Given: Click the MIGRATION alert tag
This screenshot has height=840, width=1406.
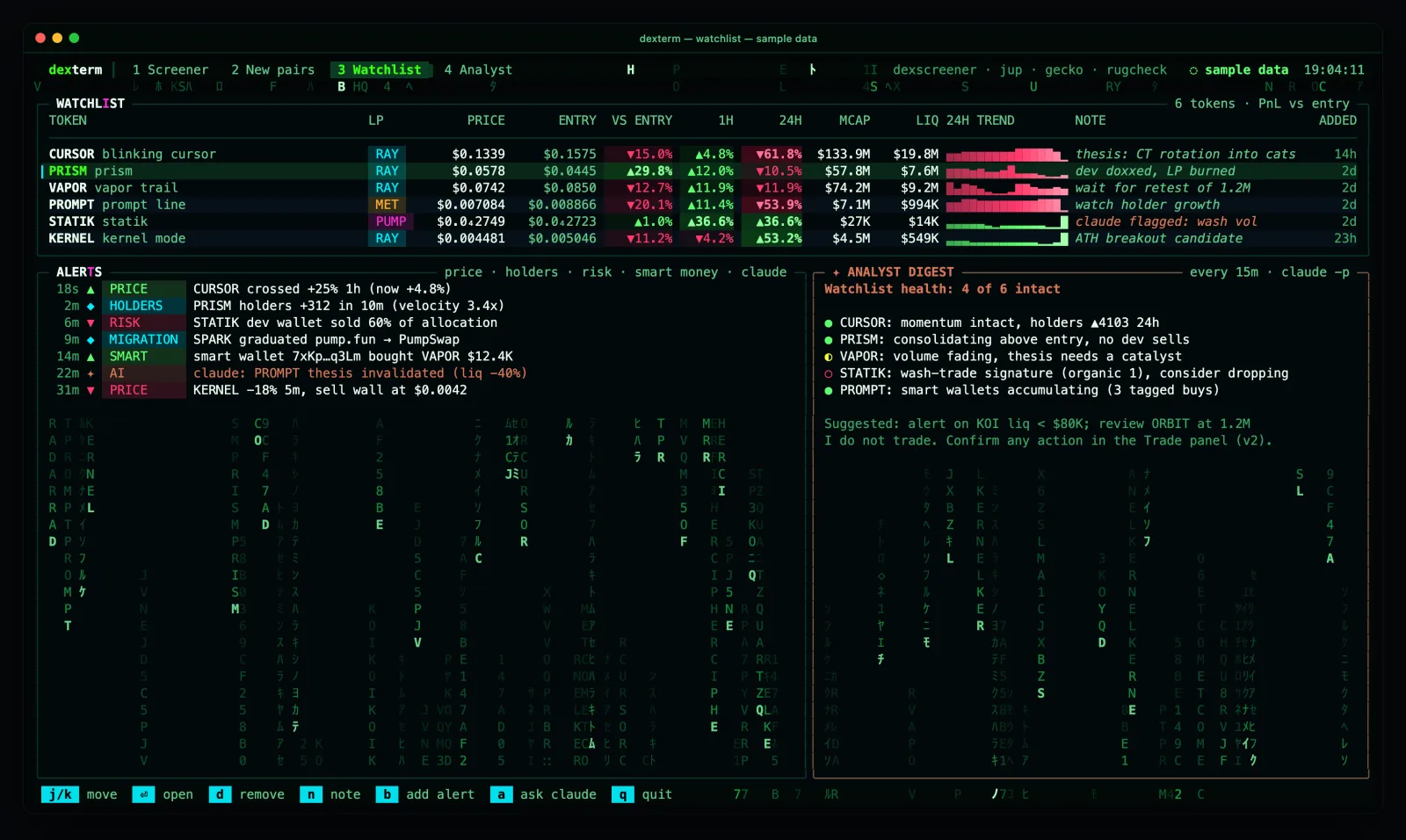Looking at the screenshot, I should [143, 339].
